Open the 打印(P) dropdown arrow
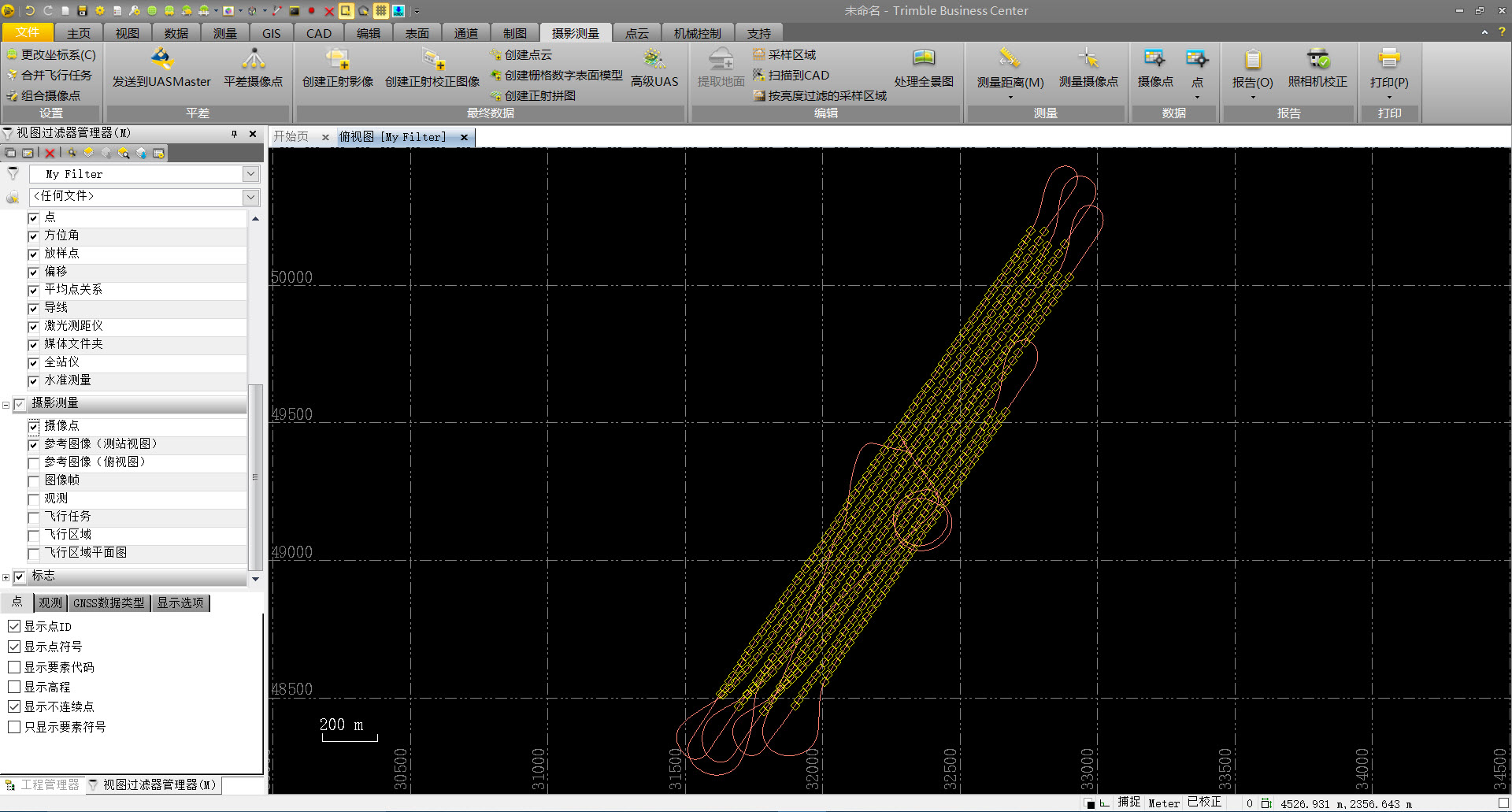Image resolution: width=1512 pixels, height=812 pixels. coord(1389,97)
